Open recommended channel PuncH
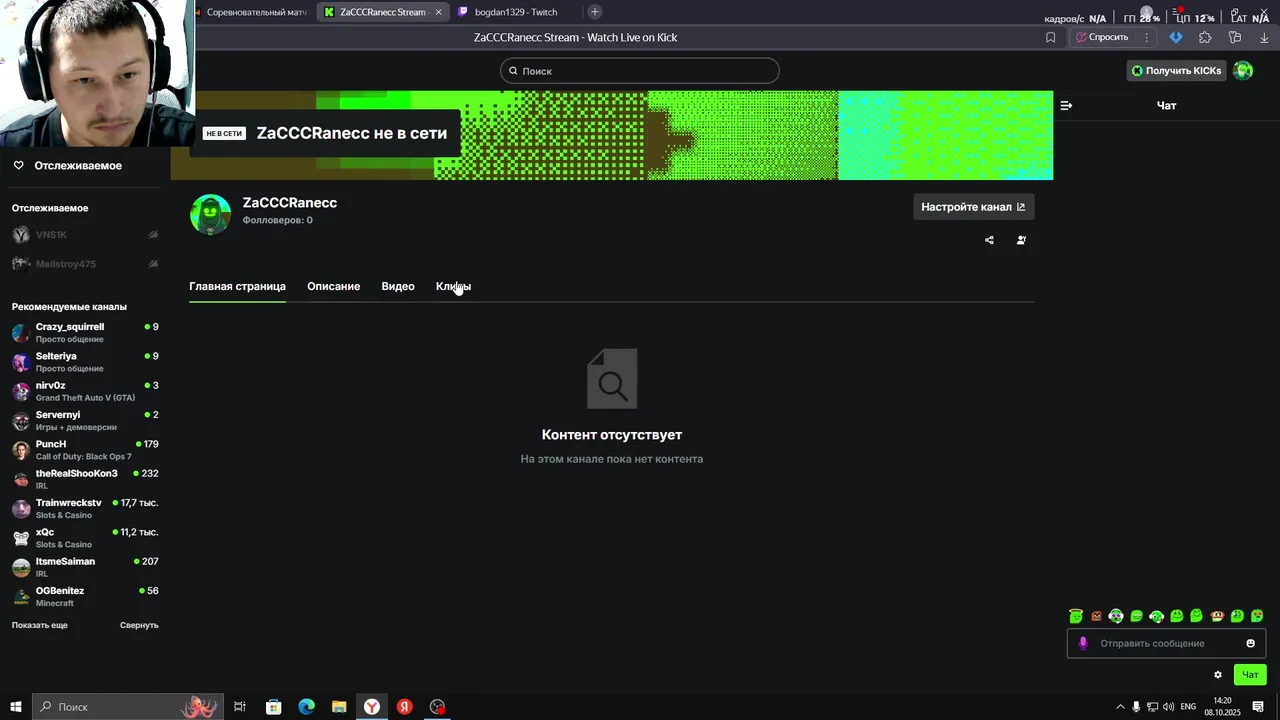 click(85, 450)
